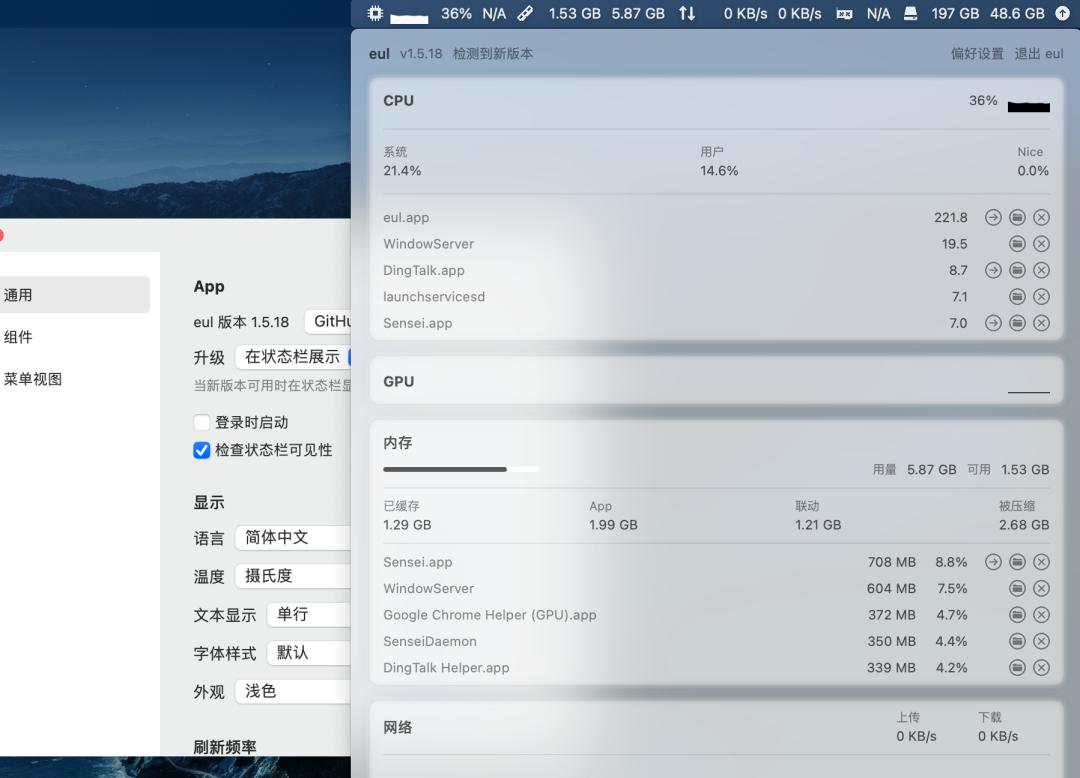Screen dimensions: 1080x778
Task: Disable 检查状态栏可见性 option
Action: (201, 450)
